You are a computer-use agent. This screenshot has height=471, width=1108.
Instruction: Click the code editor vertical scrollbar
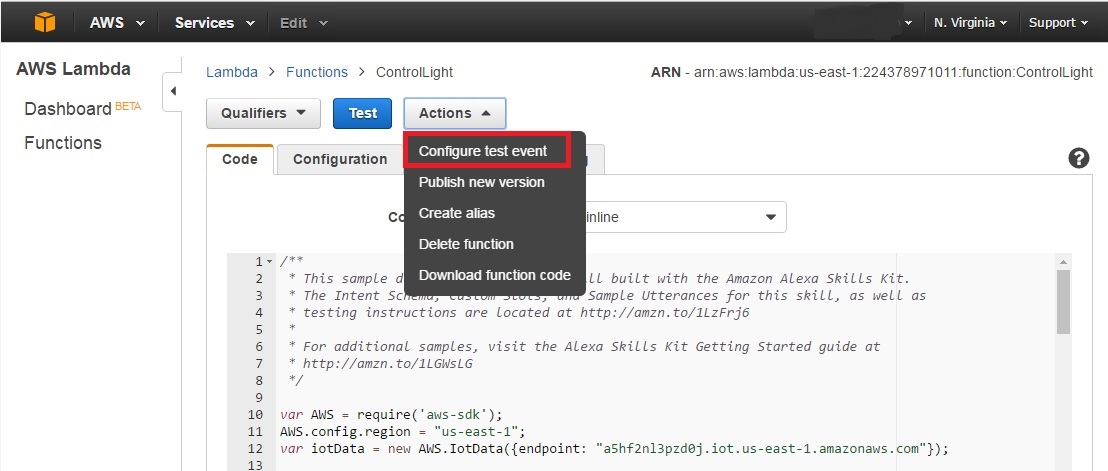[x=1063, y=302]
